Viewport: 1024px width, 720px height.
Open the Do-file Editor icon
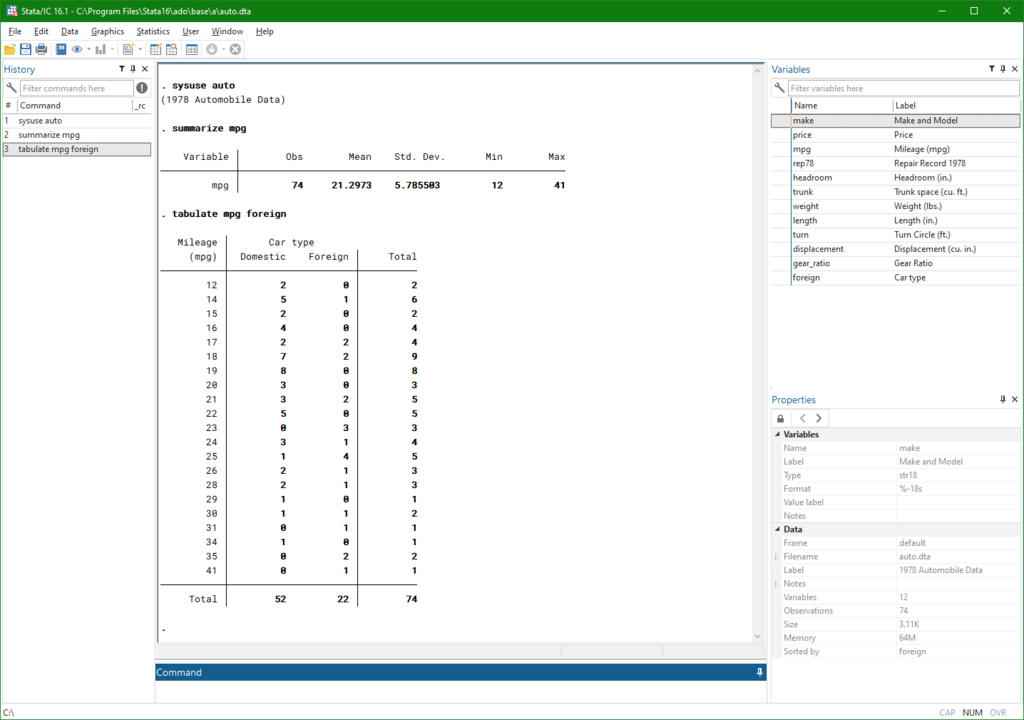click(128, 49)
